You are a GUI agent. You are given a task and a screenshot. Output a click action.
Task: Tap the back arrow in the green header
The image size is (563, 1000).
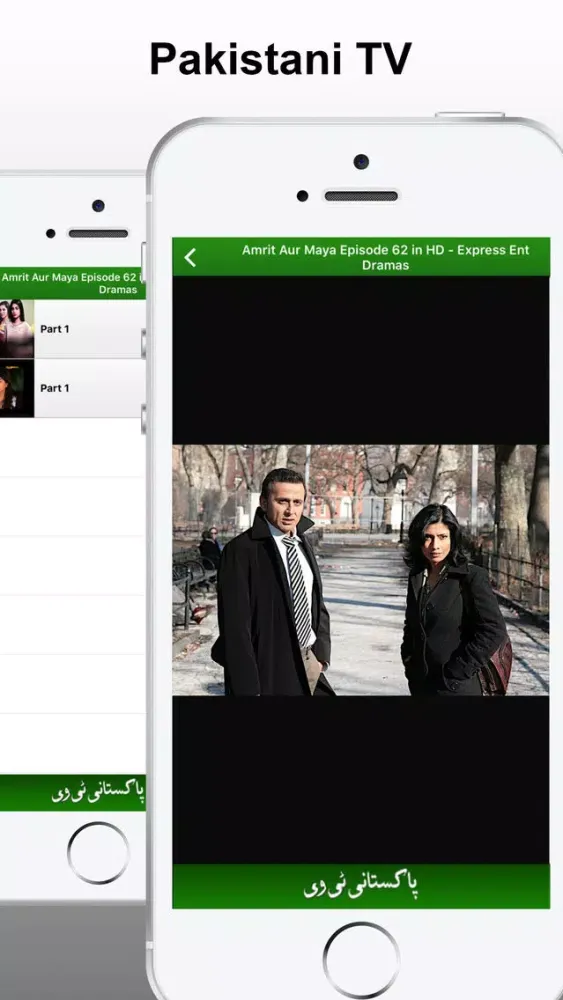[190, 257]
